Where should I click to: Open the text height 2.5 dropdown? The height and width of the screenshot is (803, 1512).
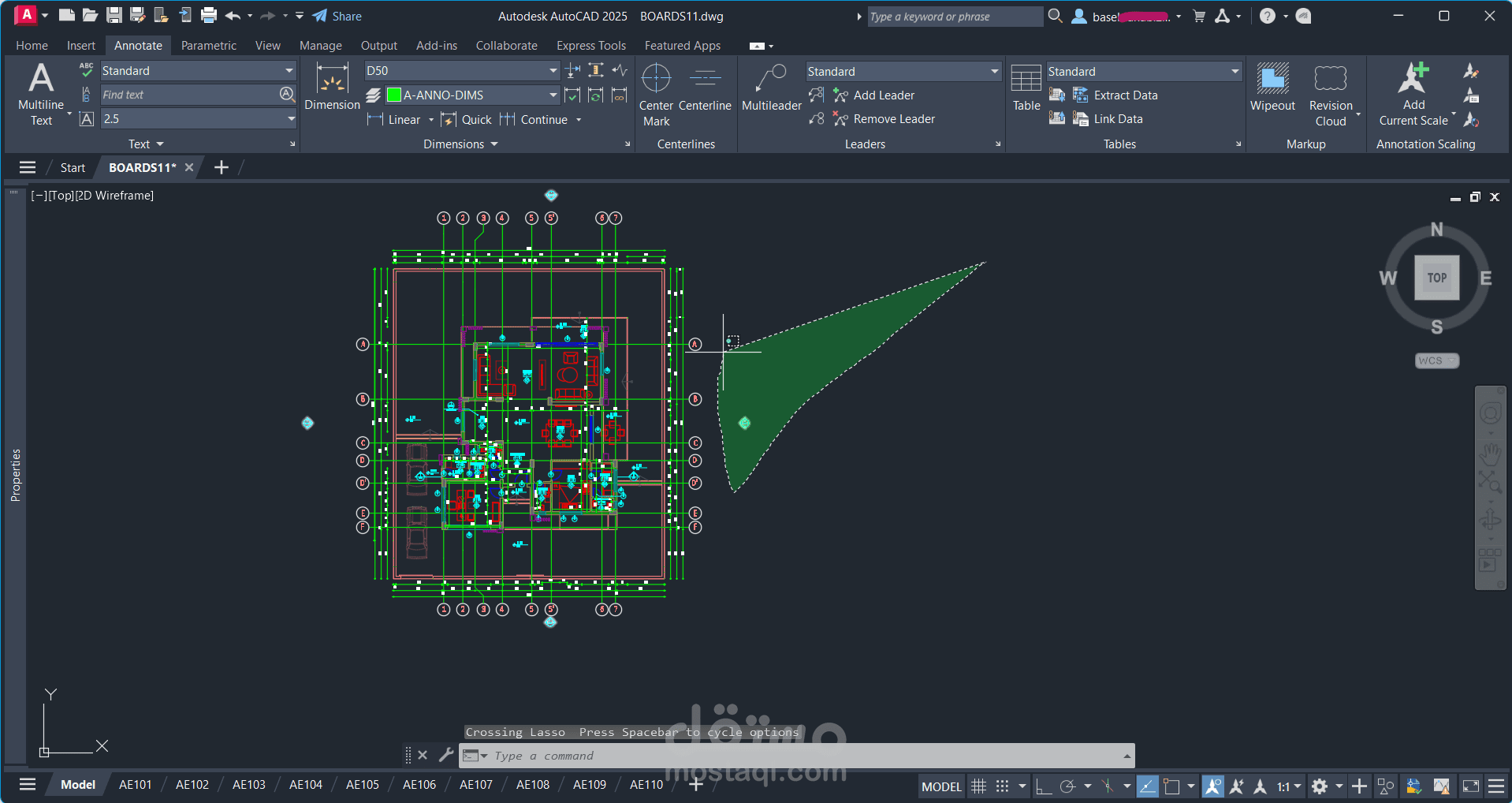(x=291, y=118)
